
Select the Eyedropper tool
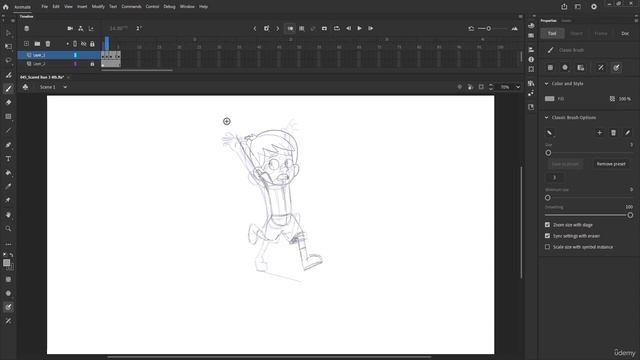point(8,187)
